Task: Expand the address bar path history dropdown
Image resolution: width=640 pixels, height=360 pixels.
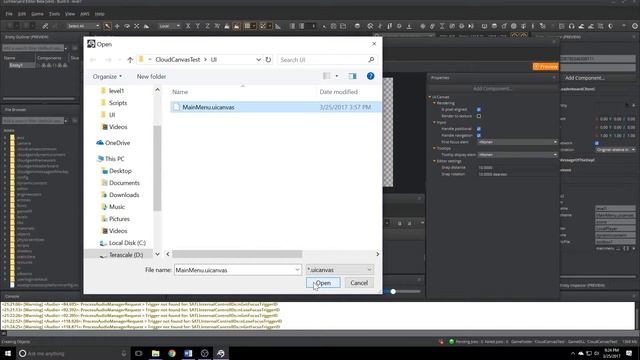Action: pos(258,60)
